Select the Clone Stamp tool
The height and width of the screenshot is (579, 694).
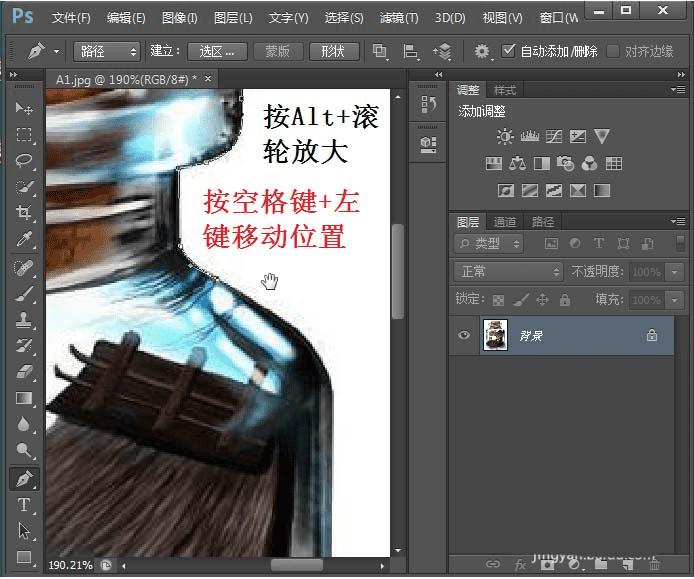click(24, 319)
